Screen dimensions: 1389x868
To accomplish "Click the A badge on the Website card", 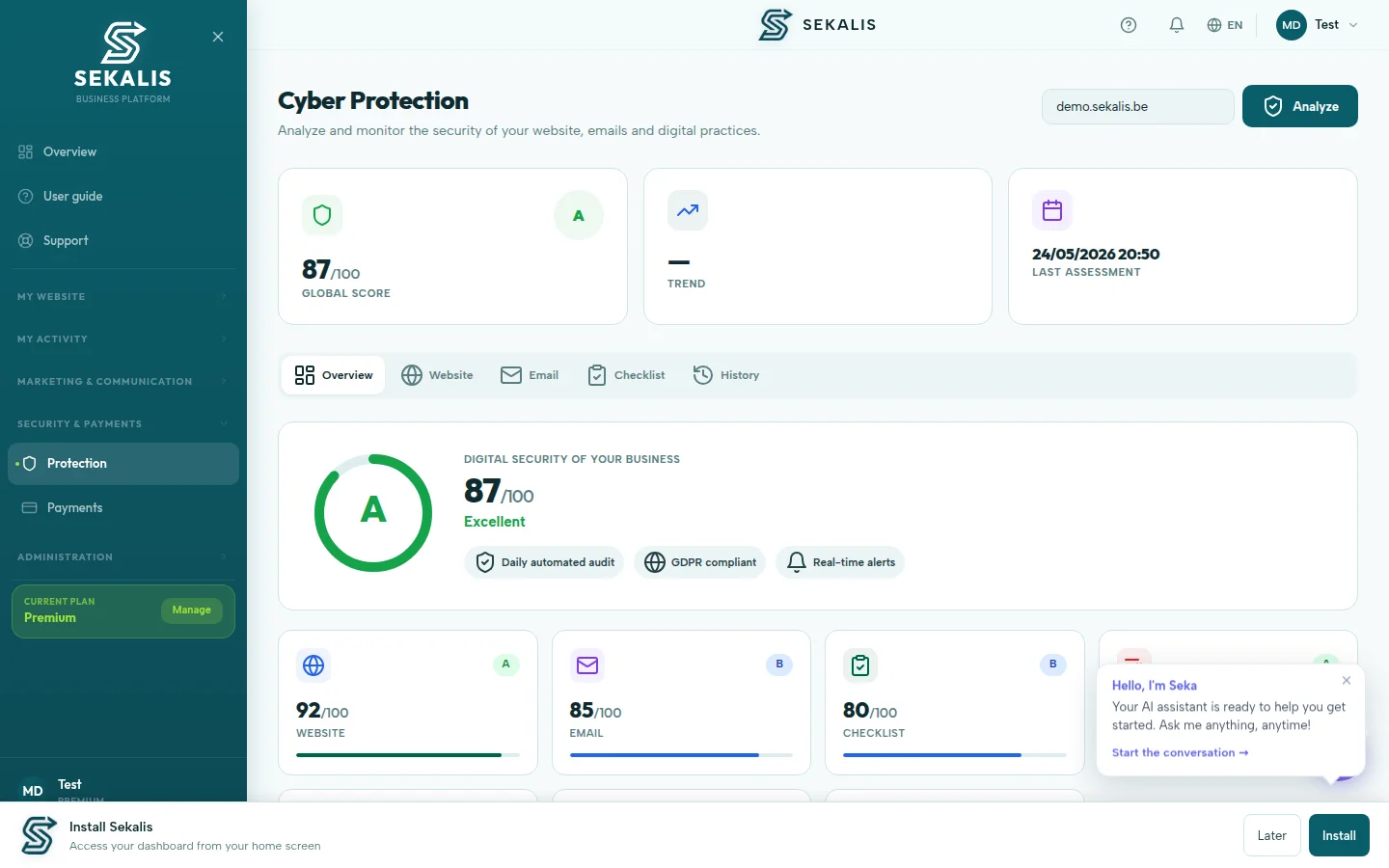I will coord(506,665).
